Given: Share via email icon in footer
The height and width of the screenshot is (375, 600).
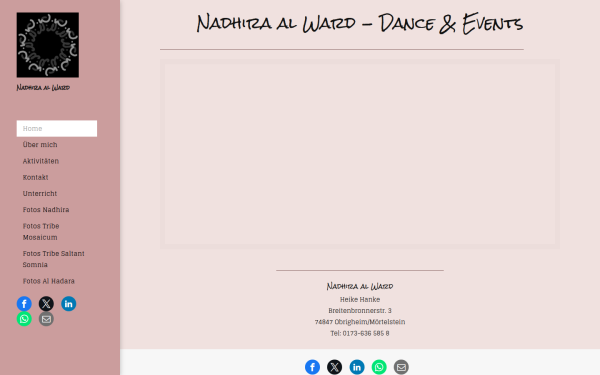Looking at the screenshot, I should (401, 367).
